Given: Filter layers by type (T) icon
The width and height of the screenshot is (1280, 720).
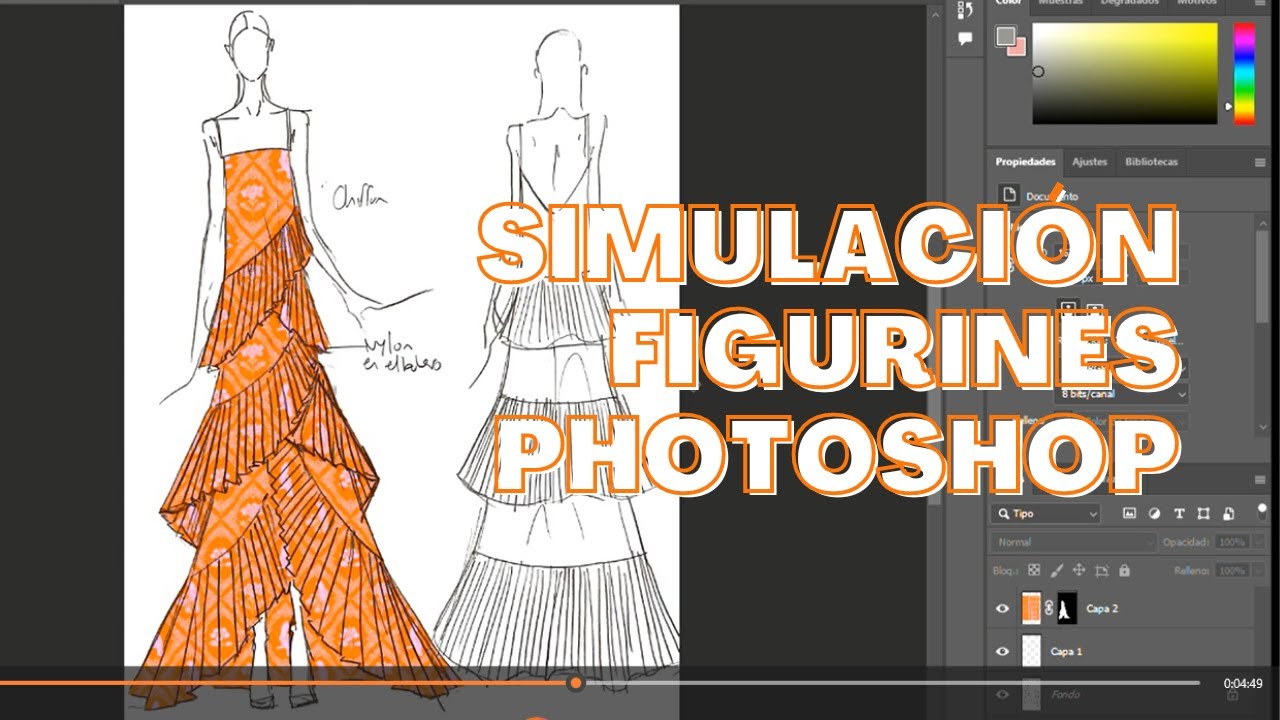Looking at the screenshot, I should click(x=1179, y=513).
